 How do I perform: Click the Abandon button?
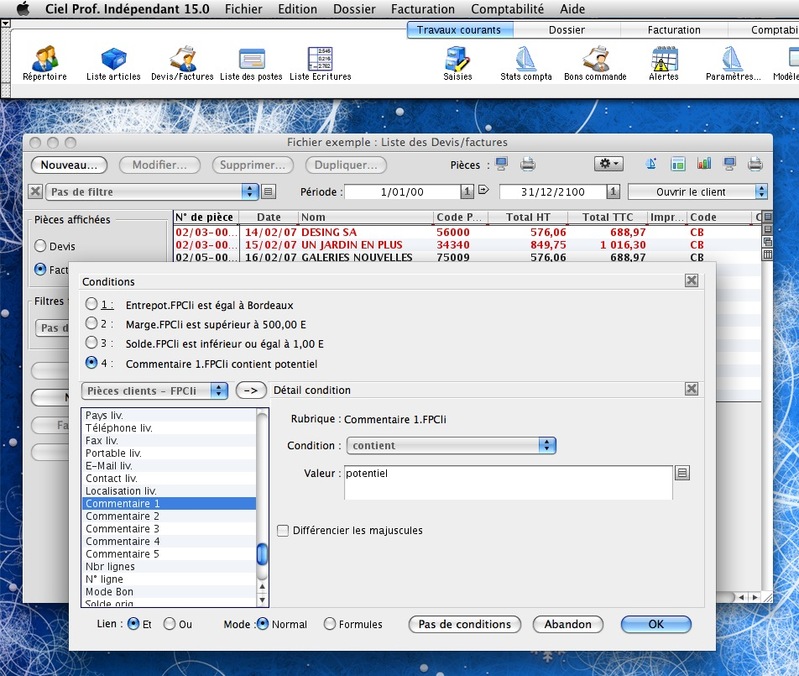[x=568, y=624]
